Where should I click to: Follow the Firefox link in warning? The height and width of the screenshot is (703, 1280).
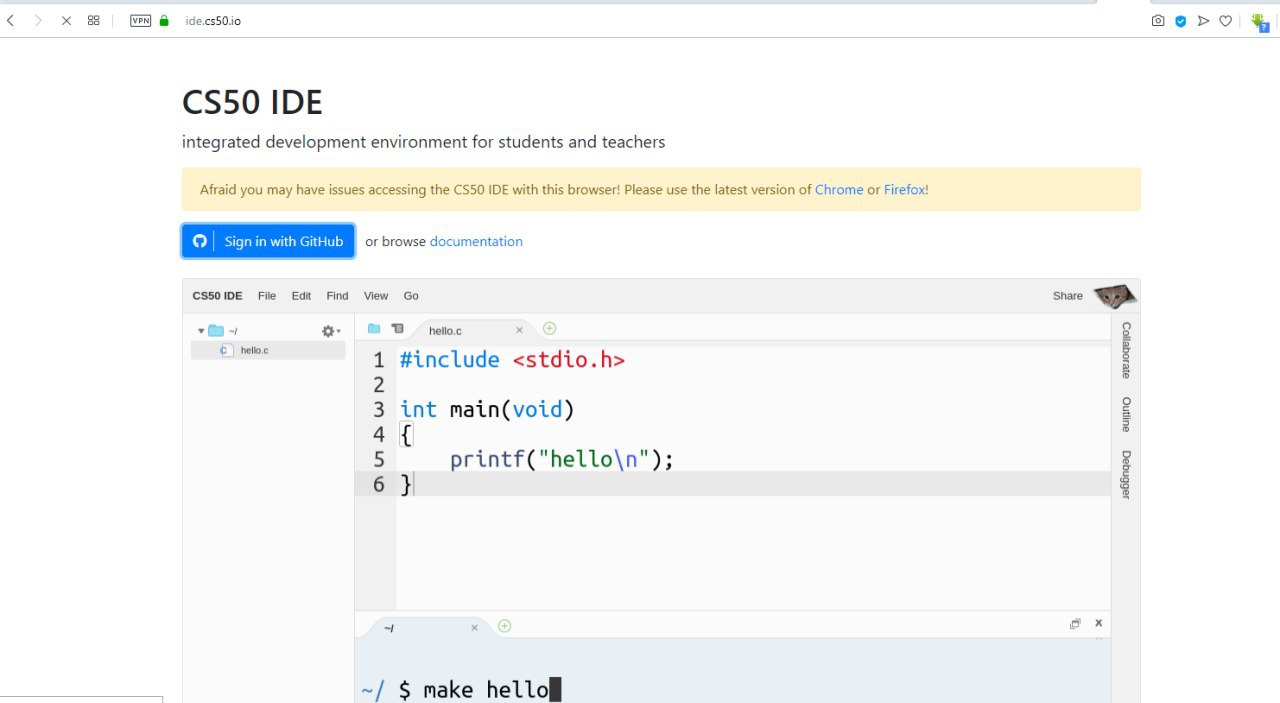point(905,189)
